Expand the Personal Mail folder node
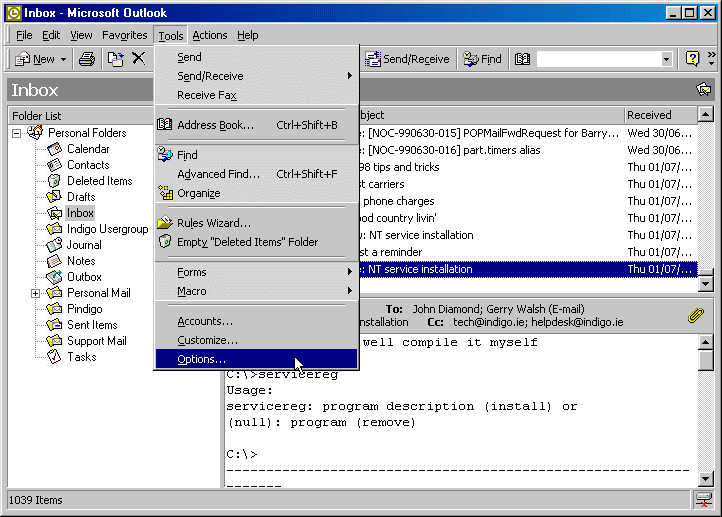 click(35, 293)
